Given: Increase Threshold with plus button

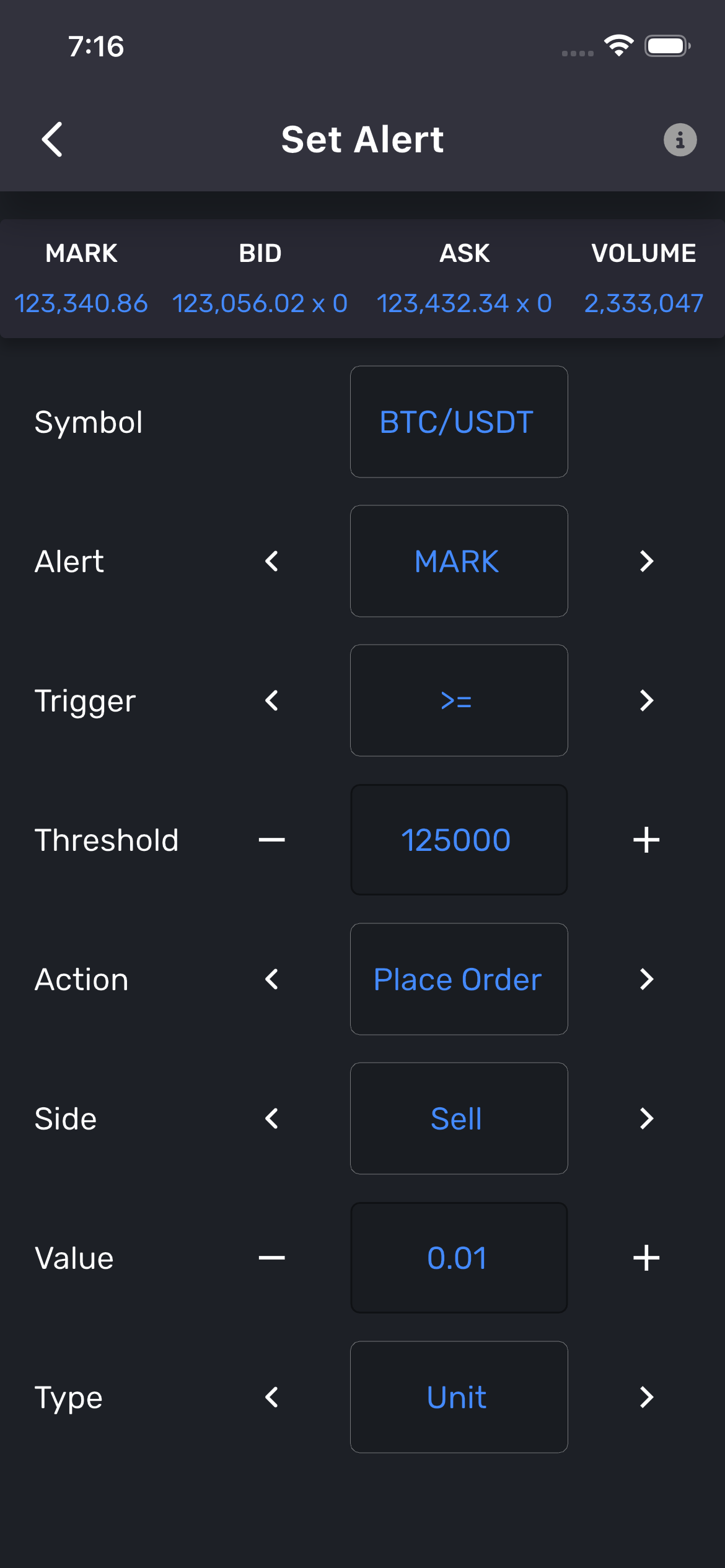Looking at the screenshot, I should [x=646, y=840].
